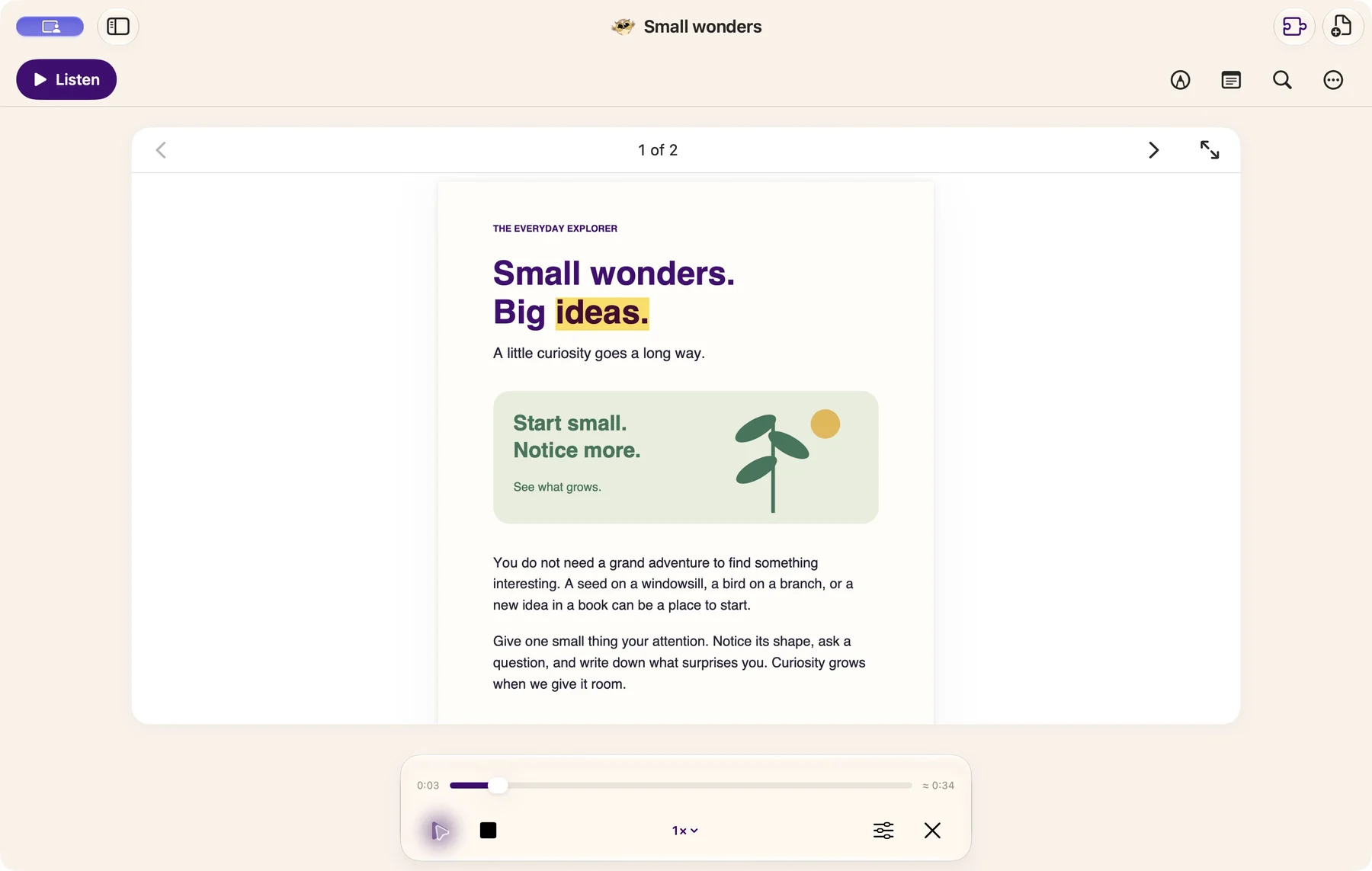The height and width of the screenshot is (871, 1372).
Task: Go to the previous page arrow
Action: coord(161,150)
